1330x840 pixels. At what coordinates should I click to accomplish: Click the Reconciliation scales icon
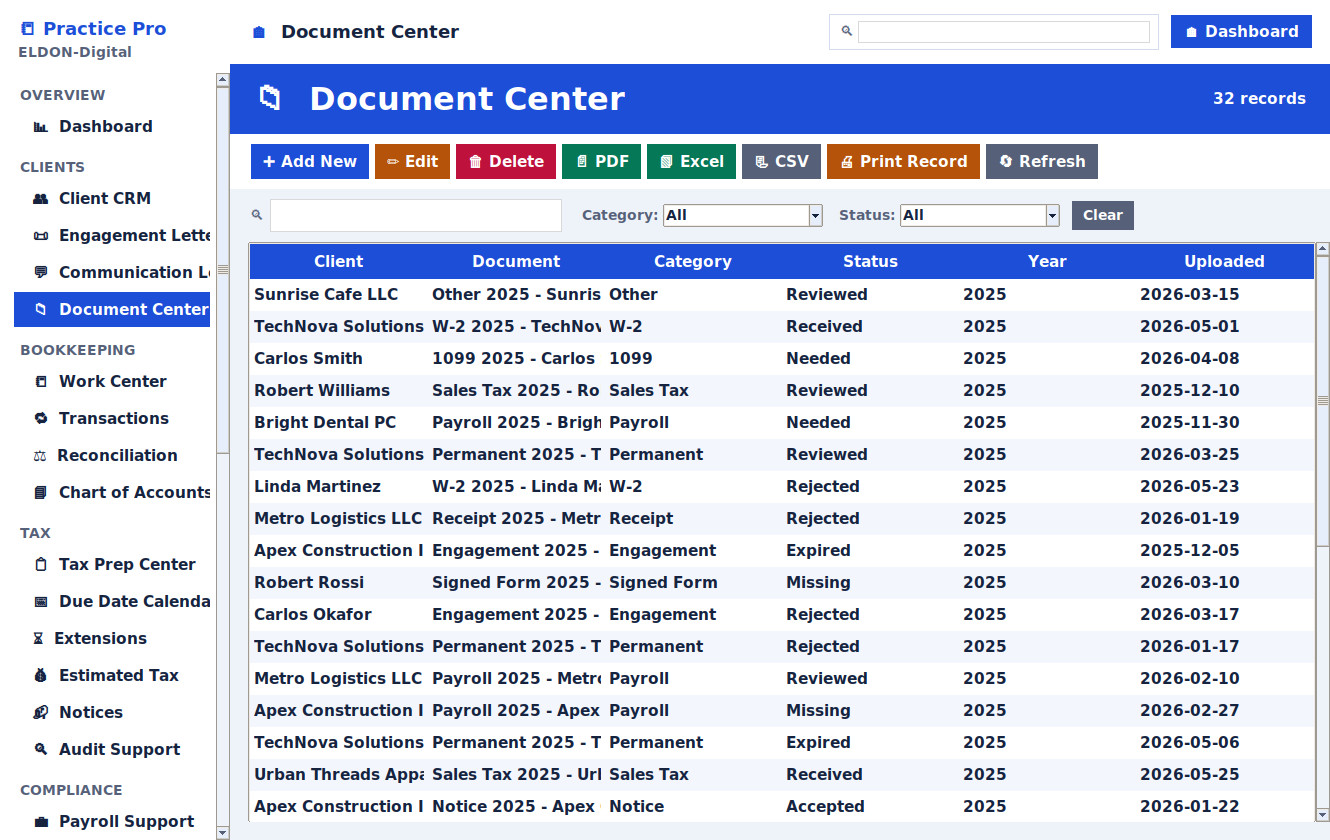point(40,456)
